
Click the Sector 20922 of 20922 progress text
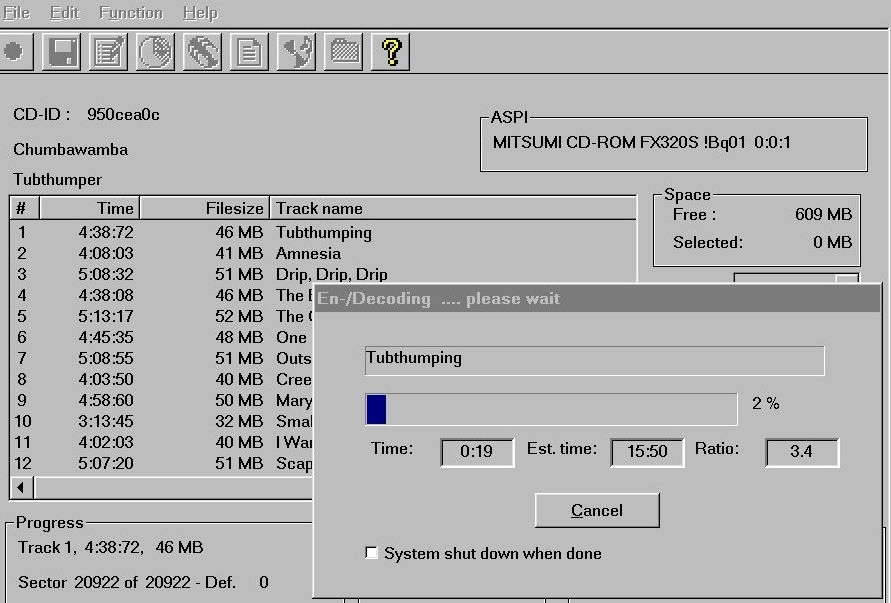(x=143, y=583)
